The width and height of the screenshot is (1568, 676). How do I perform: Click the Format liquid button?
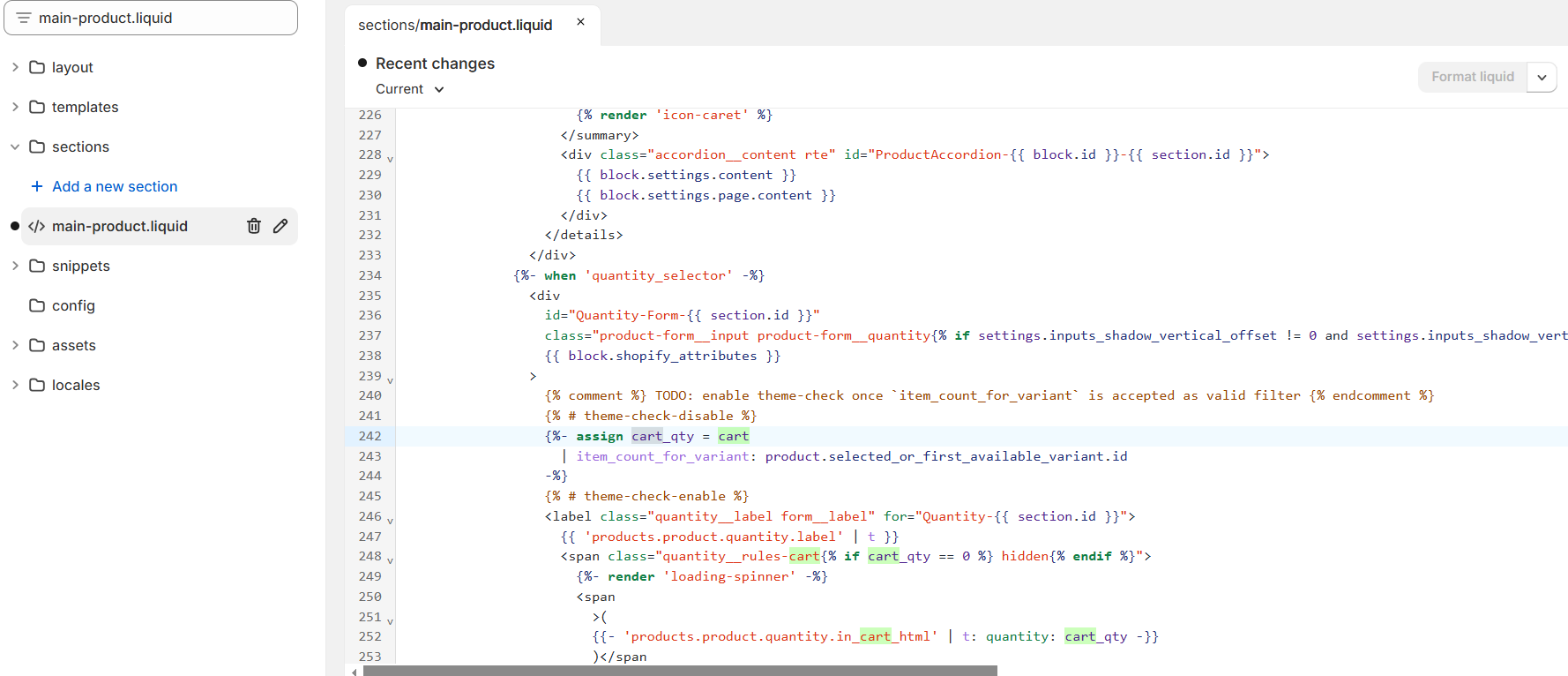click(1473, 77)
